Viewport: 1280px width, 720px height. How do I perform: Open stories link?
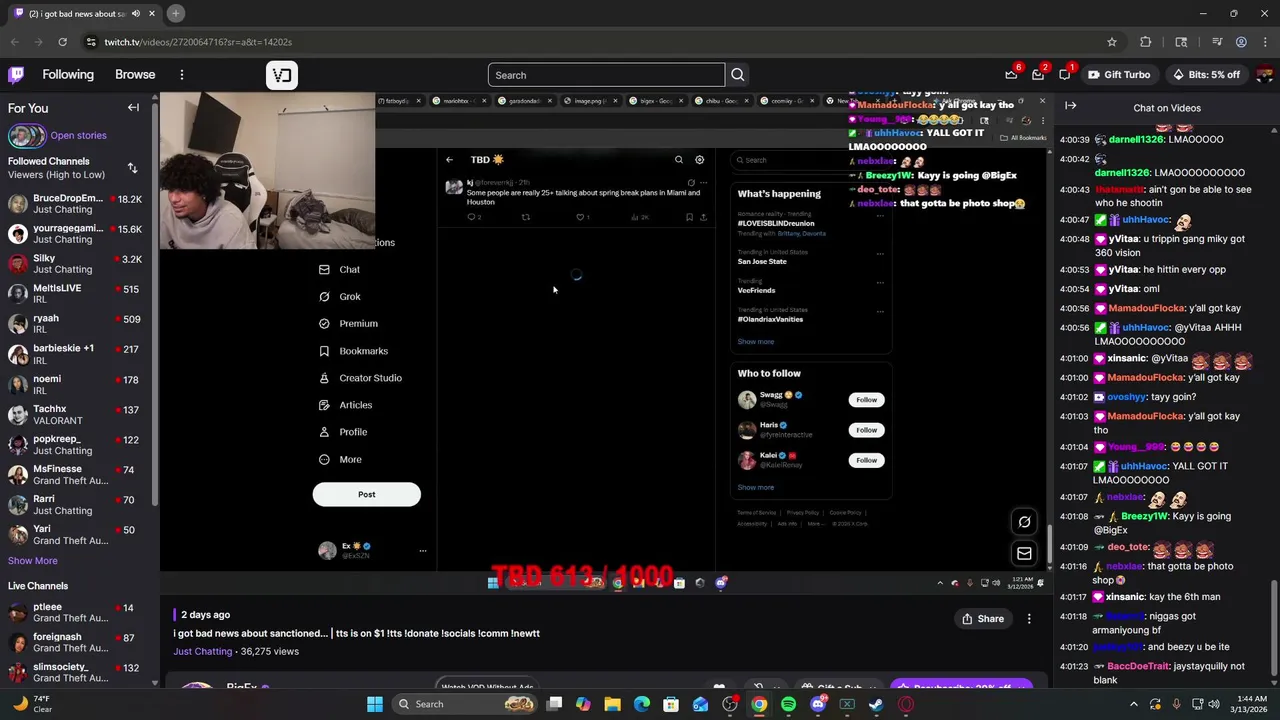(78, 135)
